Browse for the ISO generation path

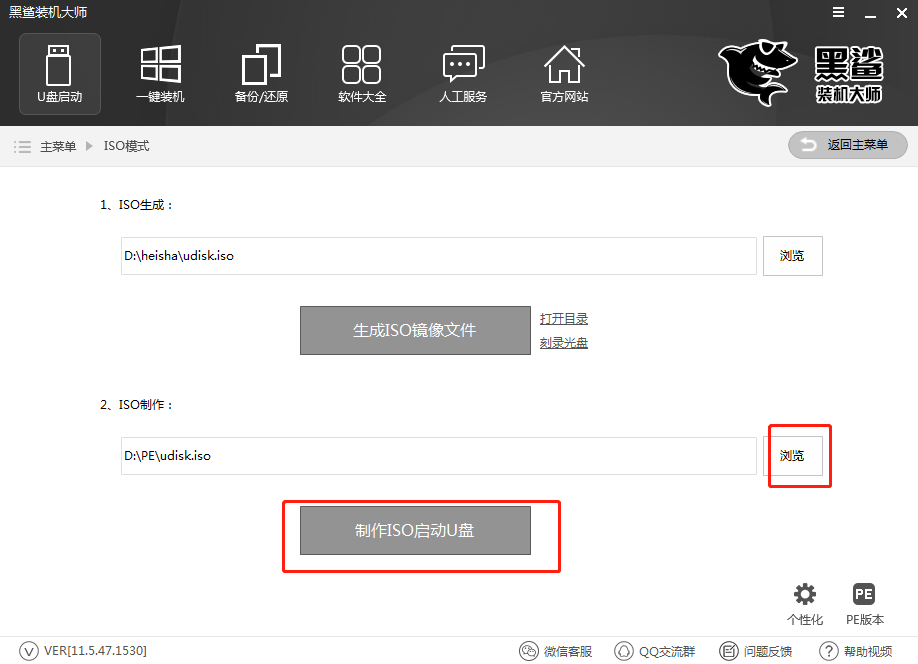[x=792, y=256]
